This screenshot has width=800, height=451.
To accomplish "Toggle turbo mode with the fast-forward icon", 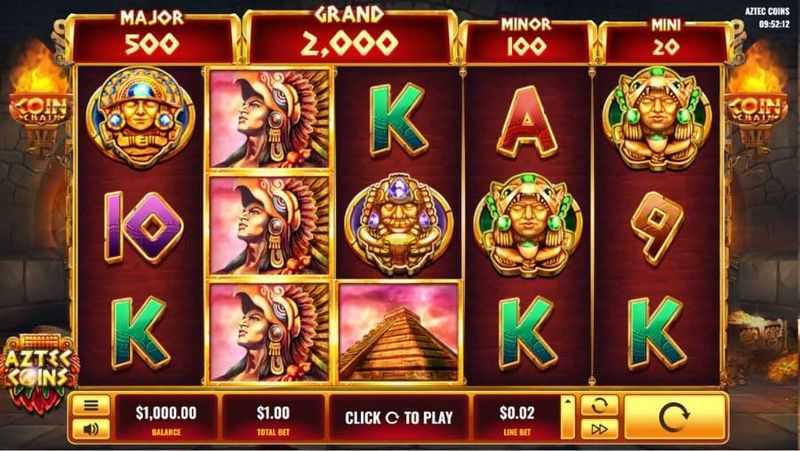I will [x=599, y=430].
